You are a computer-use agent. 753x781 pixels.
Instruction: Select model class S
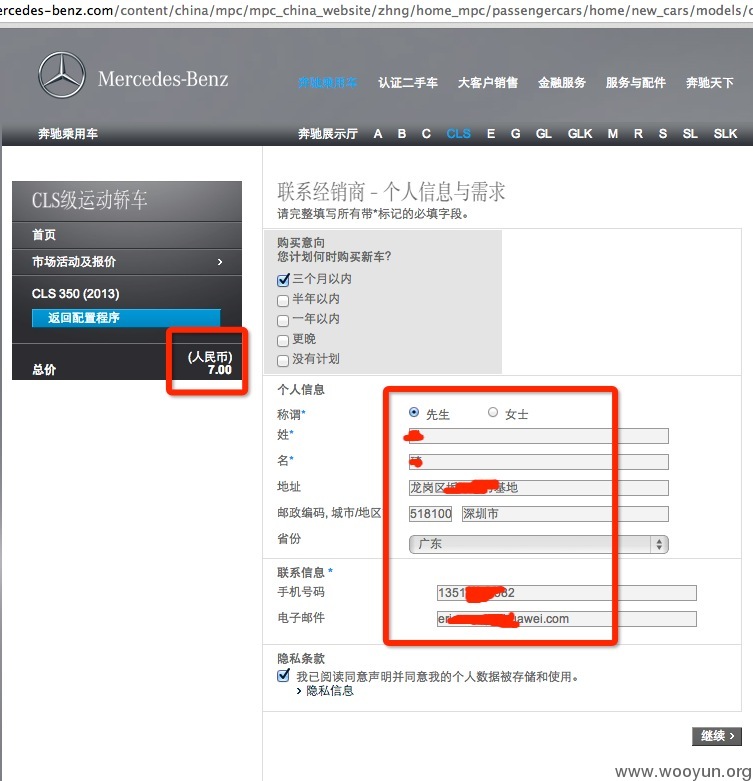(663, 133)
